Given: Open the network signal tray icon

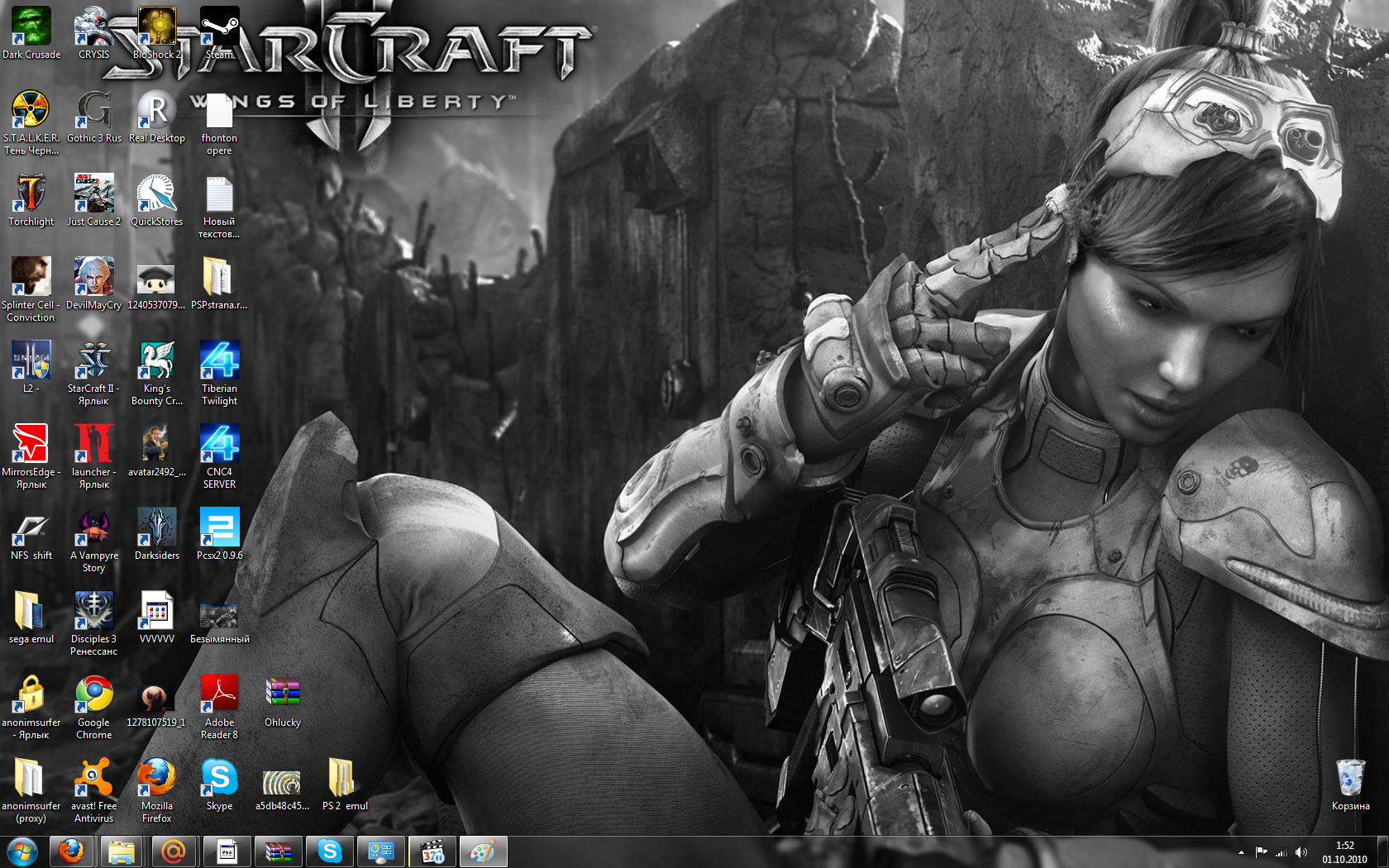Looking at the screenshot, I should [x=1282, y=852].
